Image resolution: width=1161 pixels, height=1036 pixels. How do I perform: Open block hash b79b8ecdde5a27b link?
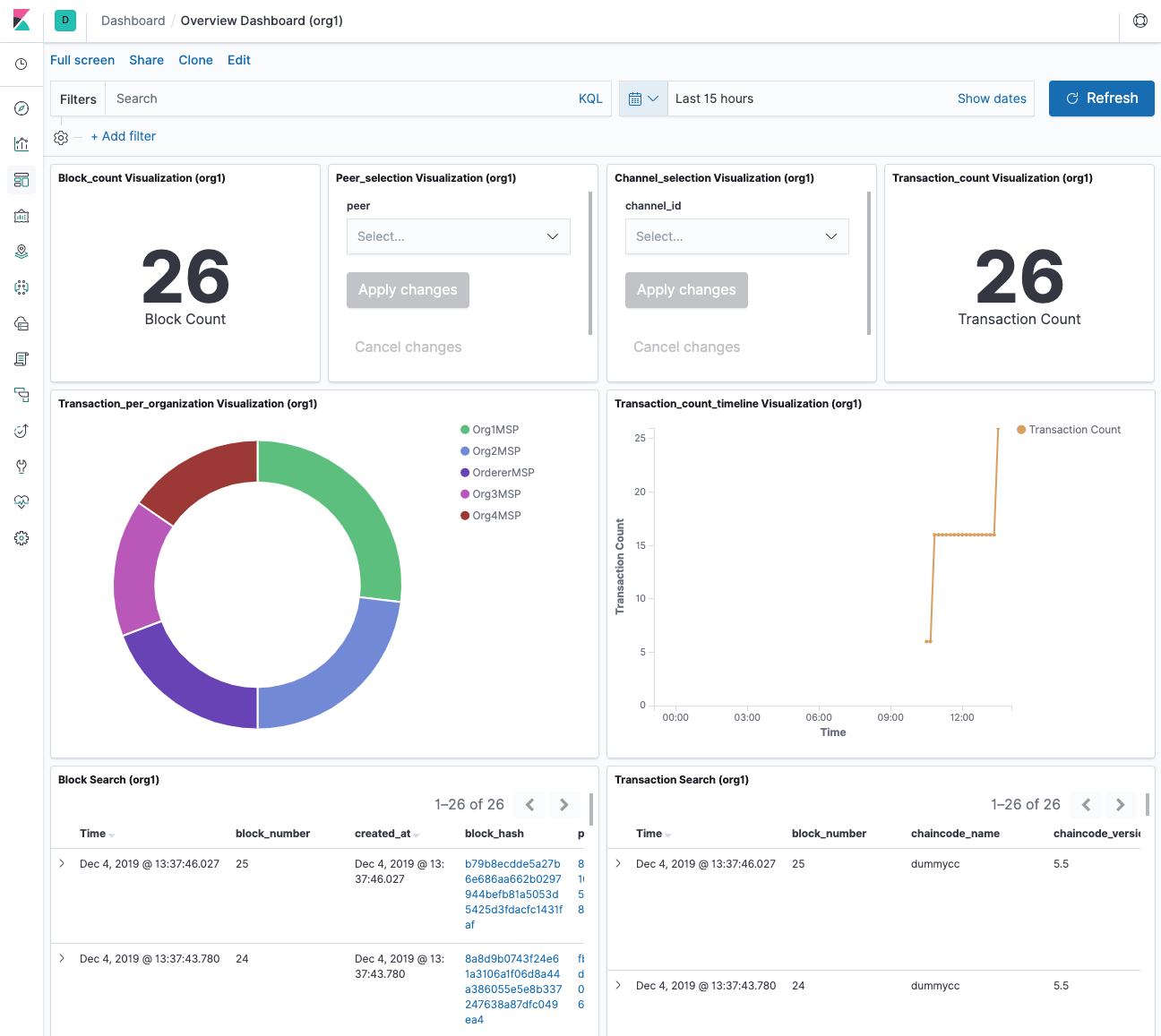click(513, 895)
